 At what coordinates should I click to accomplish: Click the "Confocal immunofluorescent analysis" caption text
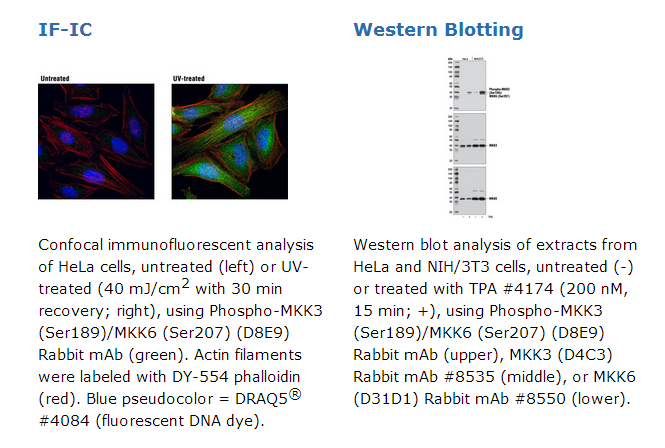[176, 245]
